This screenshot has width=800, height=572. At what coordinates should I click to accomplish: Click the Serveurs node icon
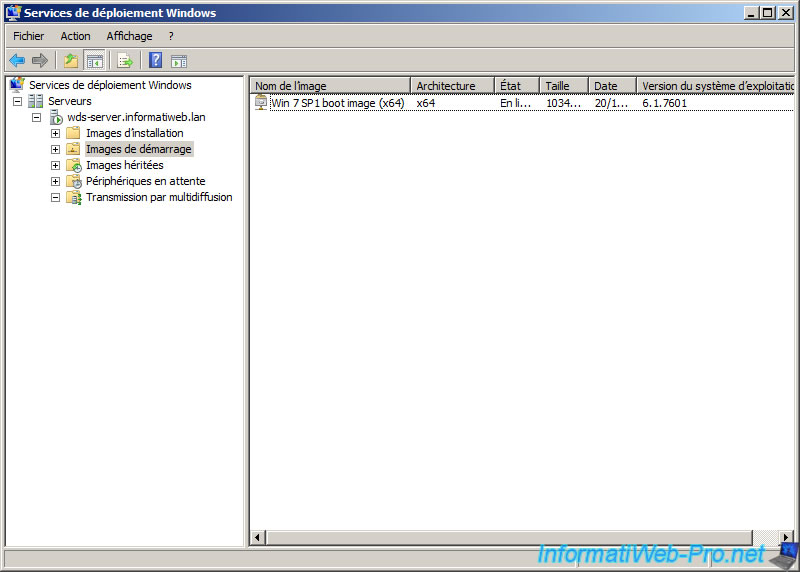35,101
